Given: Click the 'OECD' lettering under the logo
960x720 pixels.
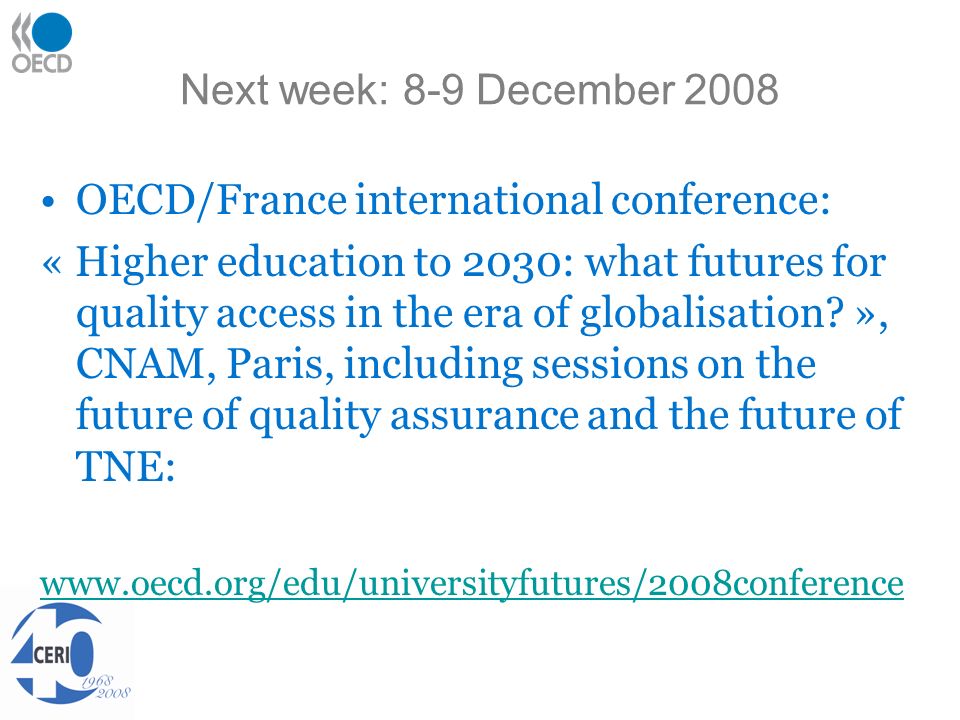Looking at the screenshot, I should click(42, 64).
